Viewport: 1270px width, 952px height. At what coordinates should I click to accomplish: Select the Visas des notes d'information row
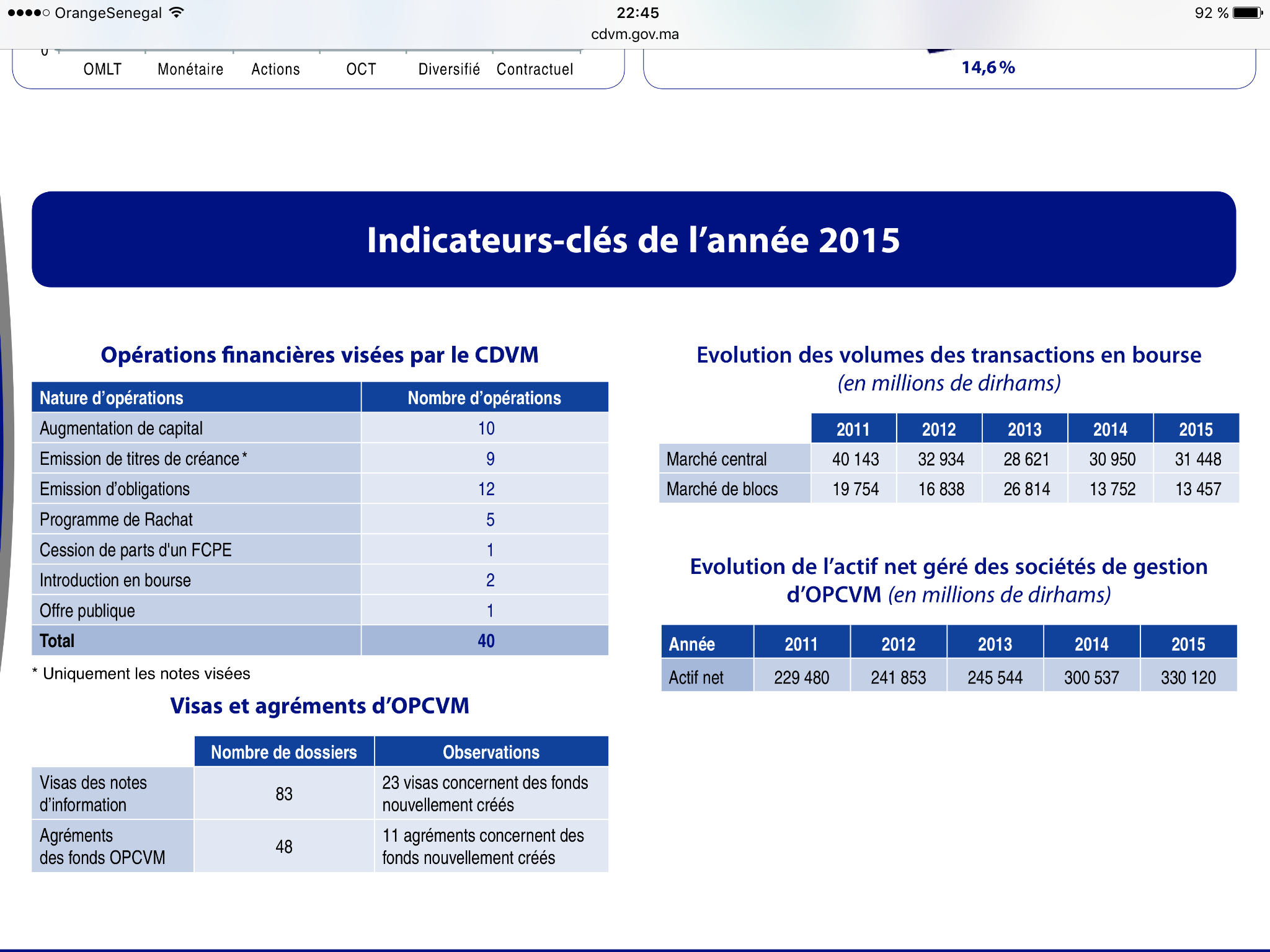tap(93, 793)
